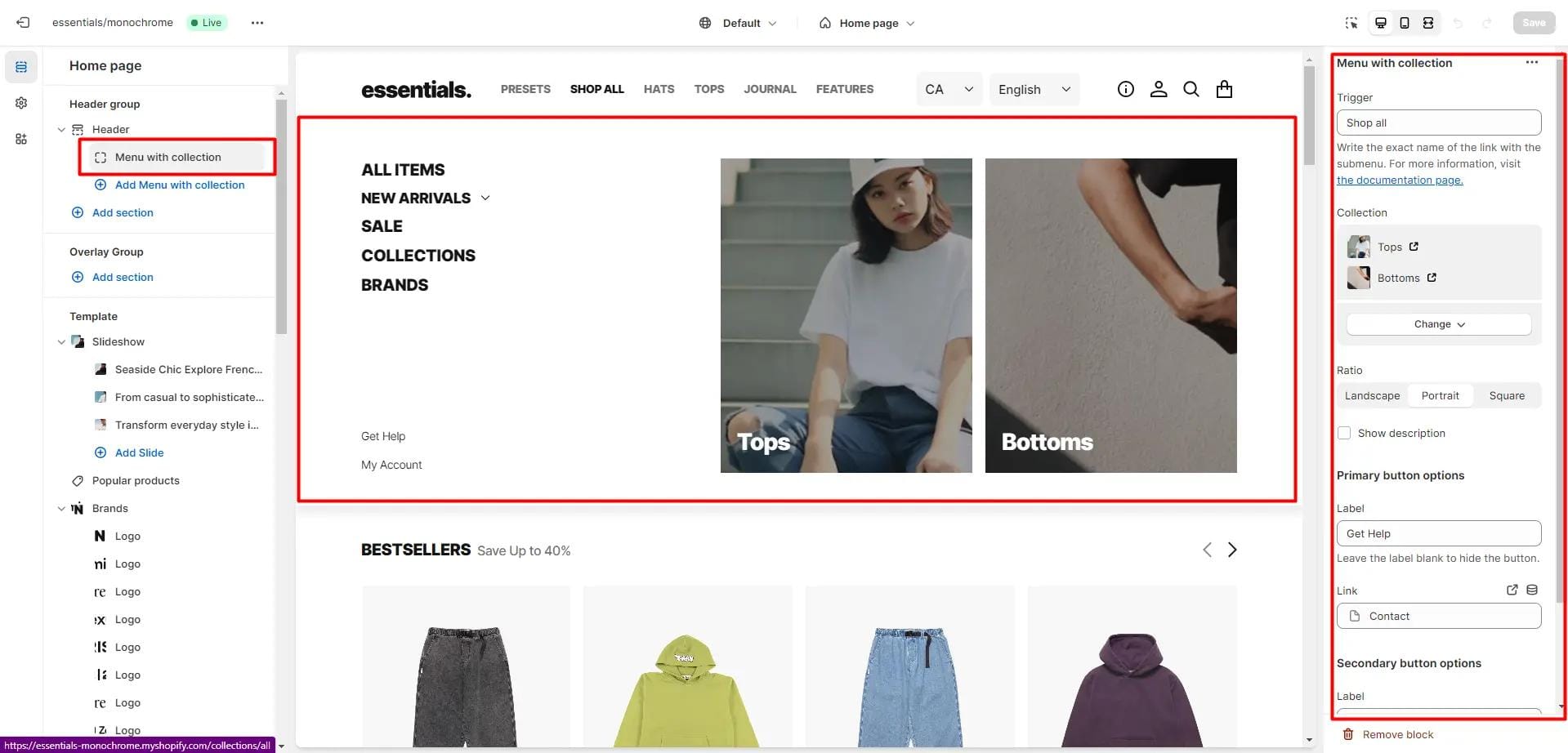Image resolution: width=1568 pixels, height=753 pixels.
Task: Open Theme settings gear icon
Action: click(x=21, y=103)
